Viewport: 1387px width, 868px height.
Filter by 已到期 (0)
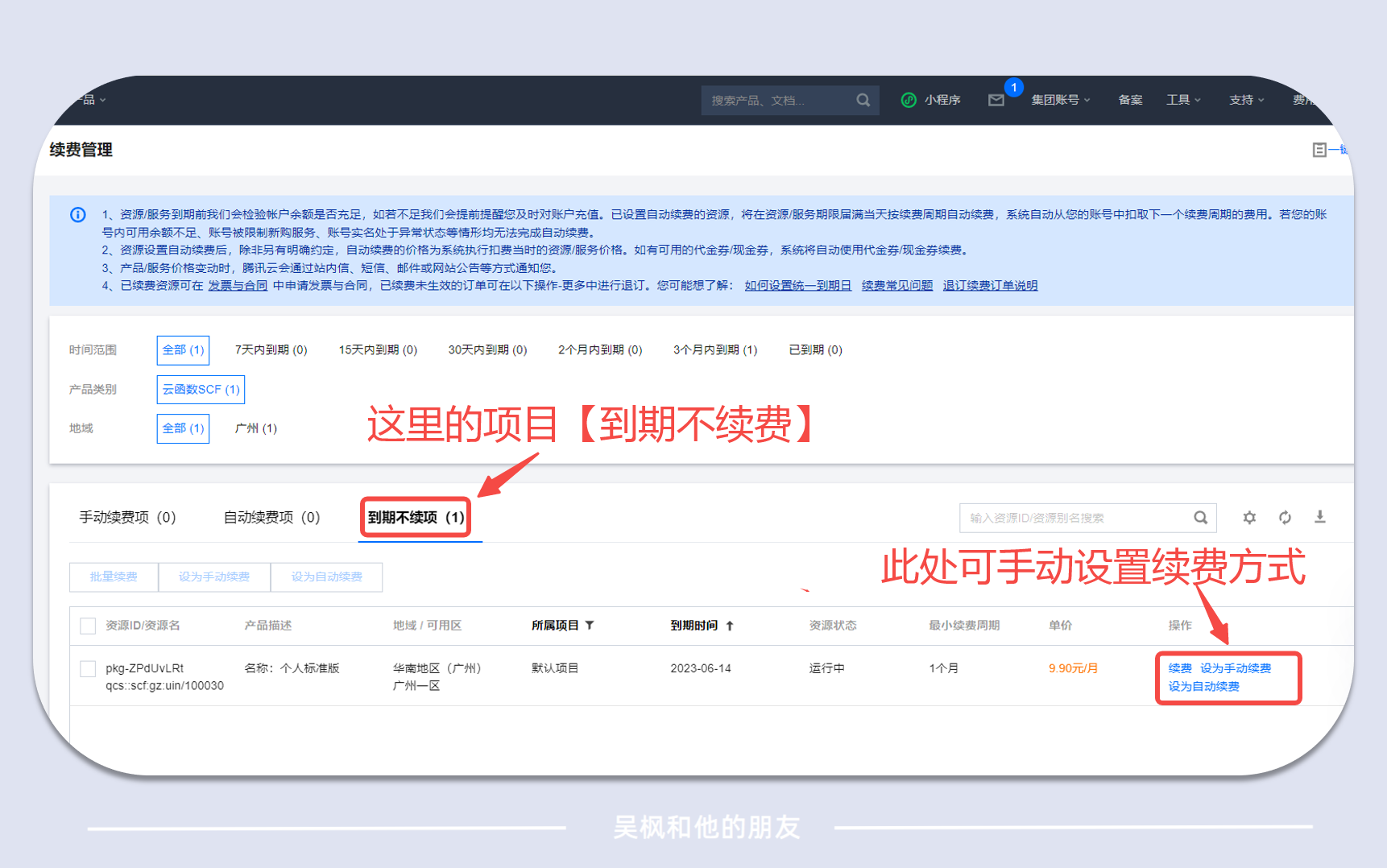(x=815, y=350)
